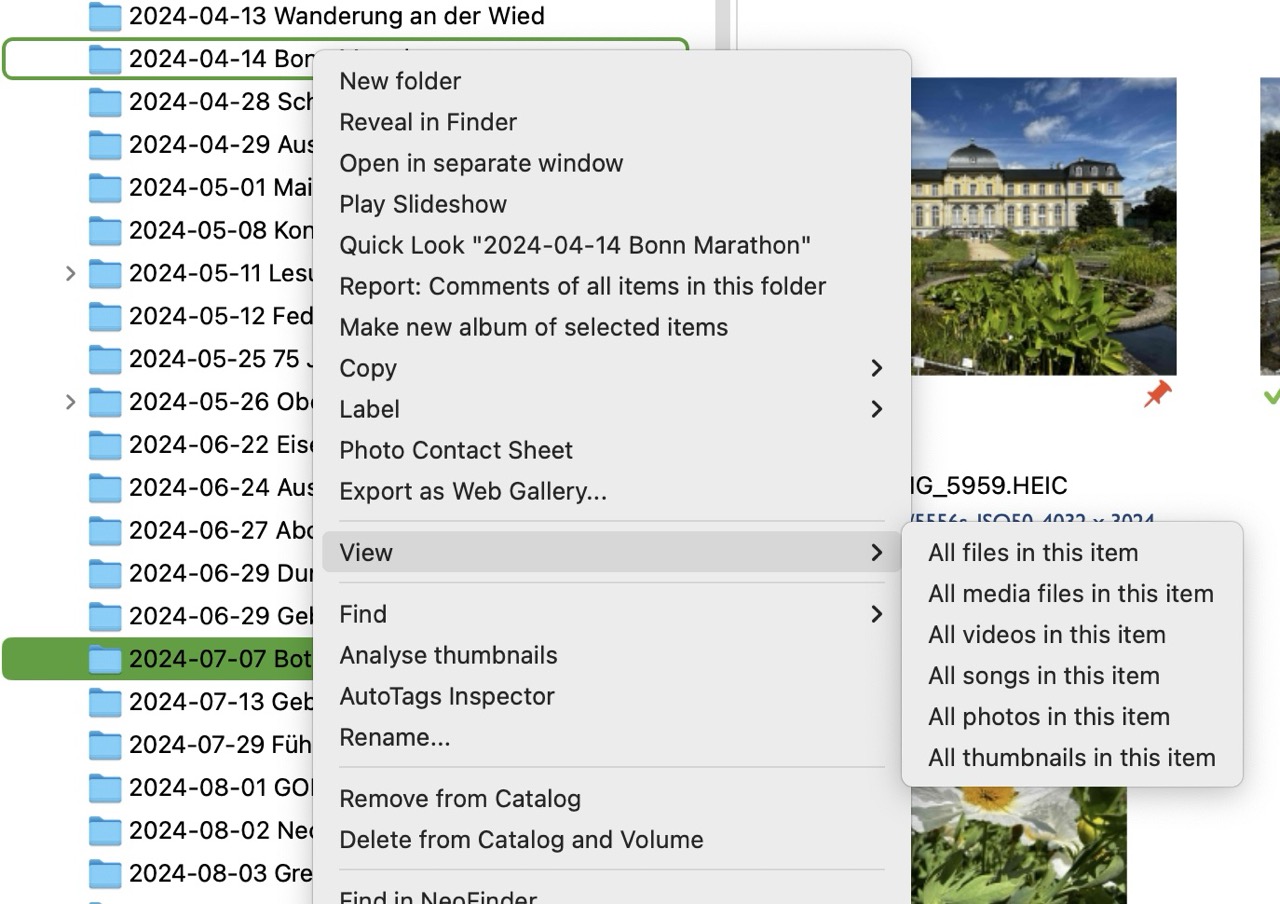Screen dimensions: 1280x904
Task: Choose "Play Slideshow" from the context menu
Action: 423,204
